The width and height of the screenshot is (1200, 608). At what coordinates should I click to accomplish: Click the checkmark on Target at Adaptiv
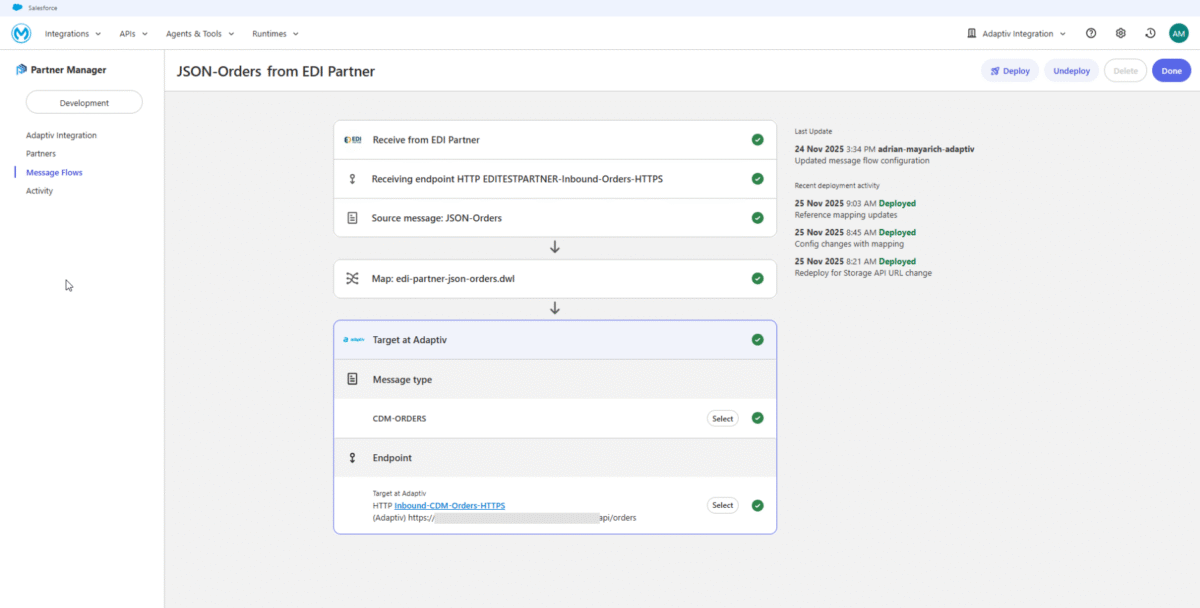757,339
